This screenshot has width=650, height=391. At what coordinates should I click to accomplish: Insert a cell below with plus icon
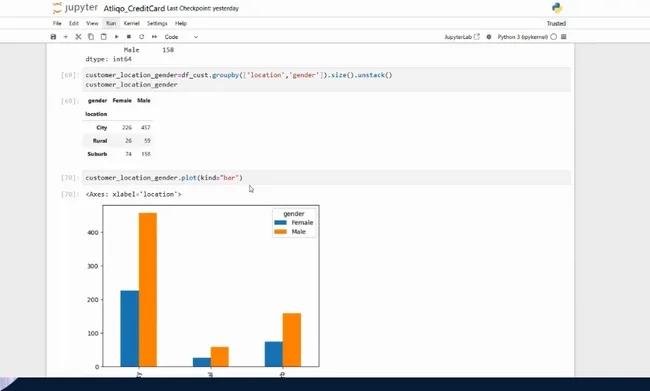65,37
